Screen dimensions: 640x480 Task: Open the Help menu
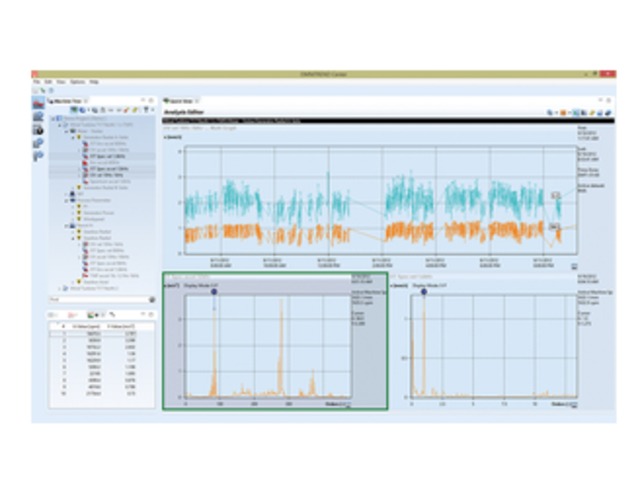(93, 81)
